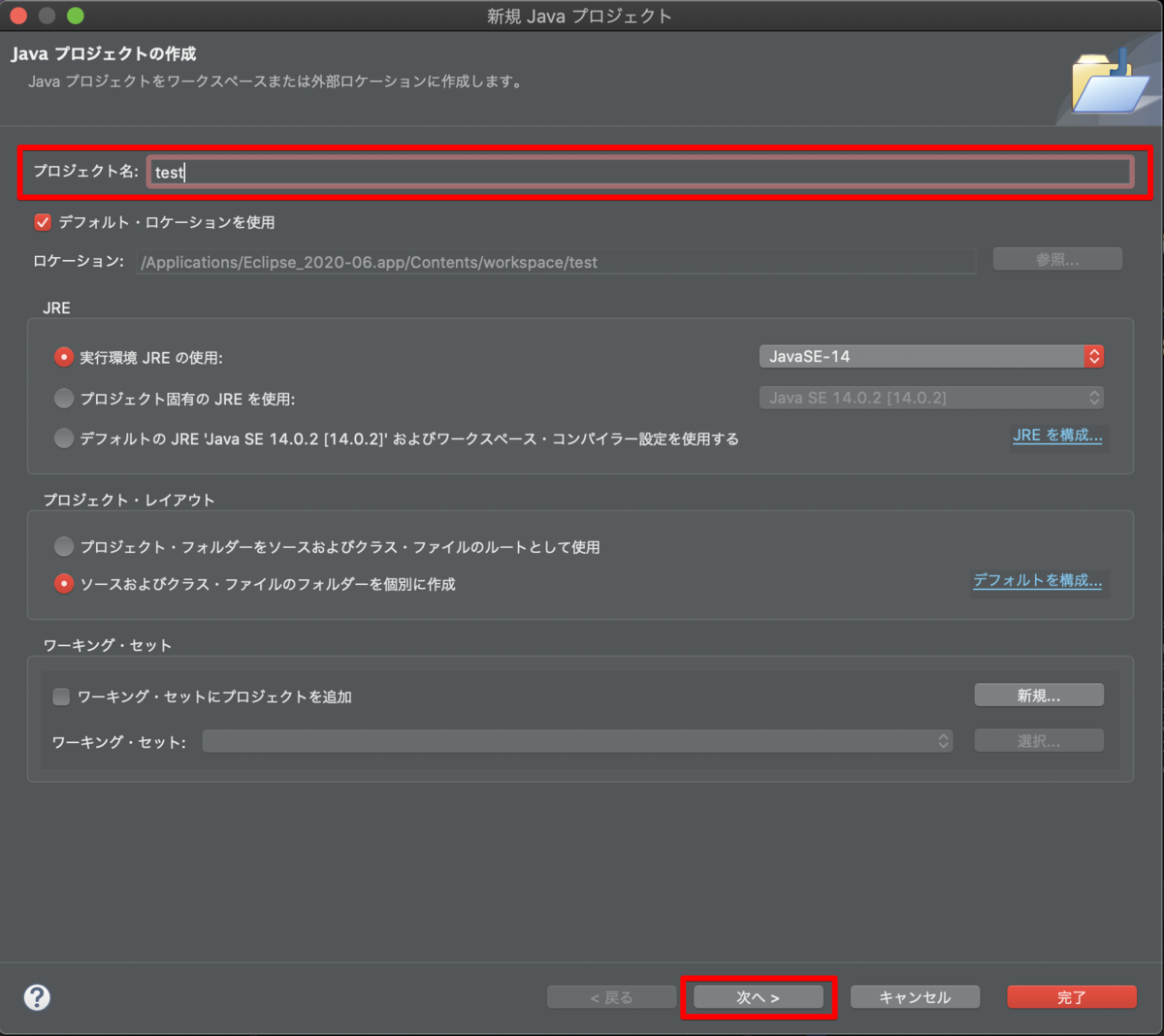Image resolution: width=1164 pixels, height=1036 pixels.
Task: Click into the プロジェクト名 text field
Action: tap(640, 172)
